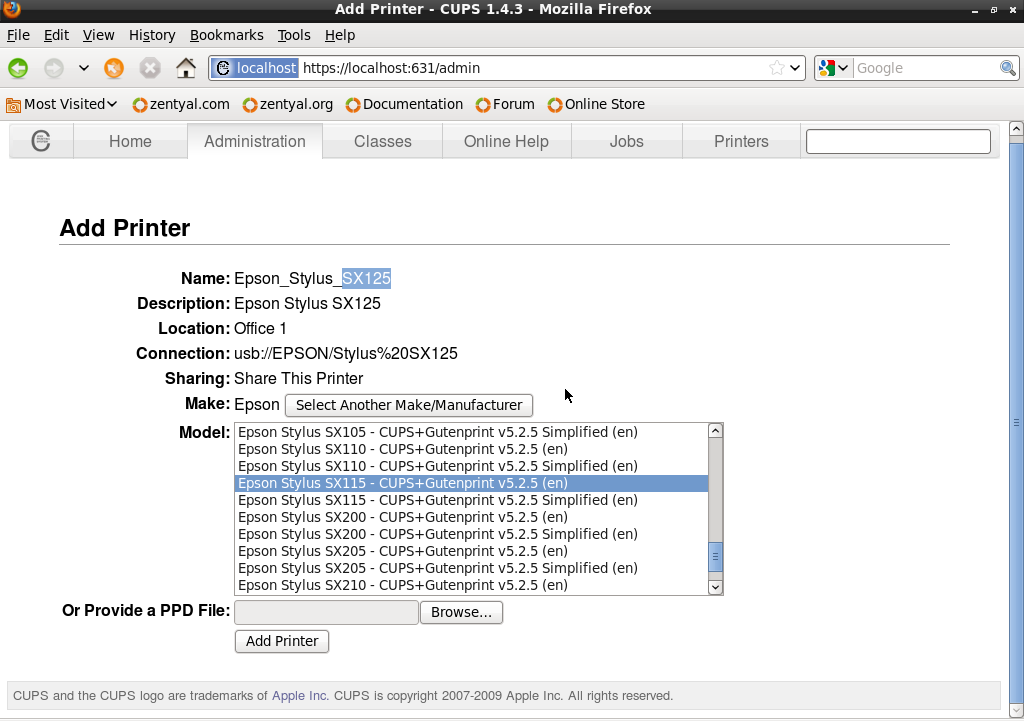Open the Edit menu
Viewport: 1024px width, 721px height.
click(56, 35)
